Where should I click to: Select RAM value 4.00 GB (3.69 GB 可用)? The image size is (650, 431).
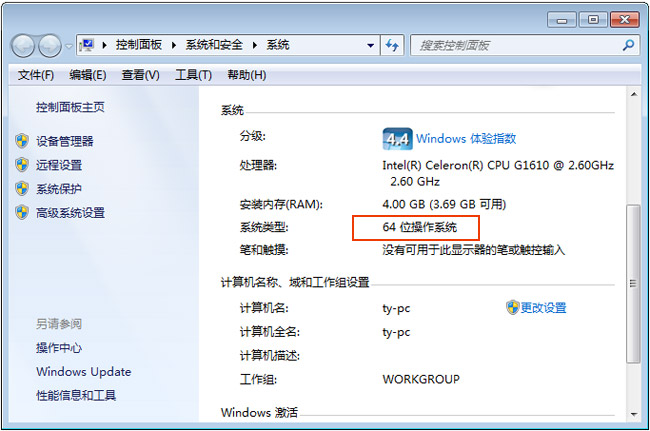[x=444, y=204]
